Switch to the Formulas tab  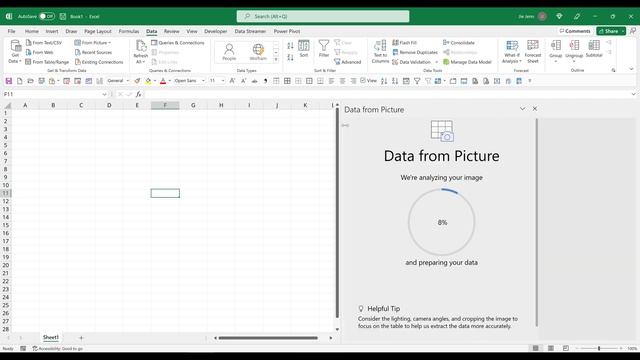click(x=129, y=31)
